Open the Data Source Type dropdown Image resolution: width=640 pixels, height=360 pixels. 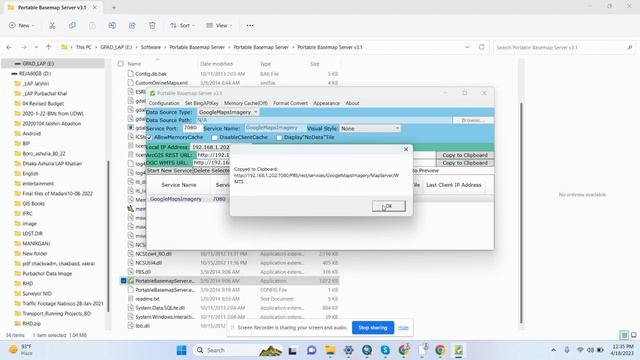click(228, 112)
